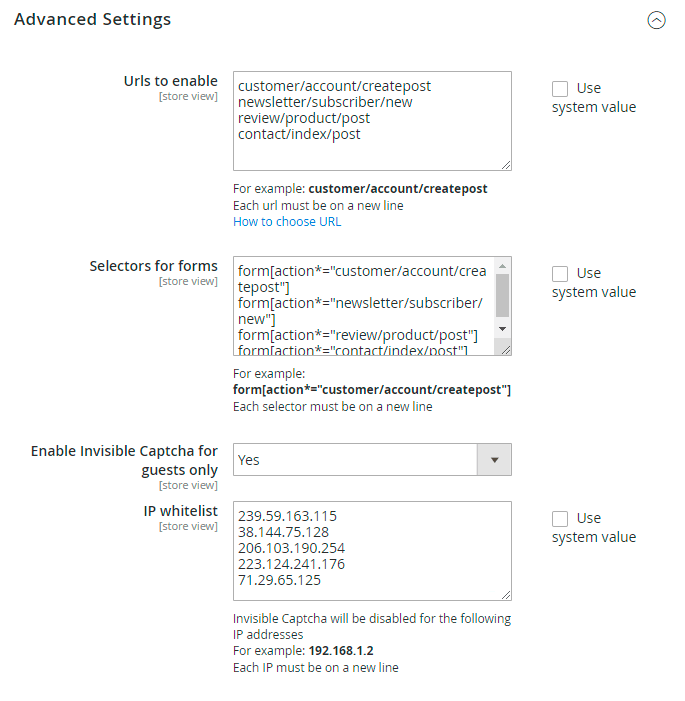Click the IP whitelist field label
Screen dimensions: 685x701
click(x=180, y=511)
